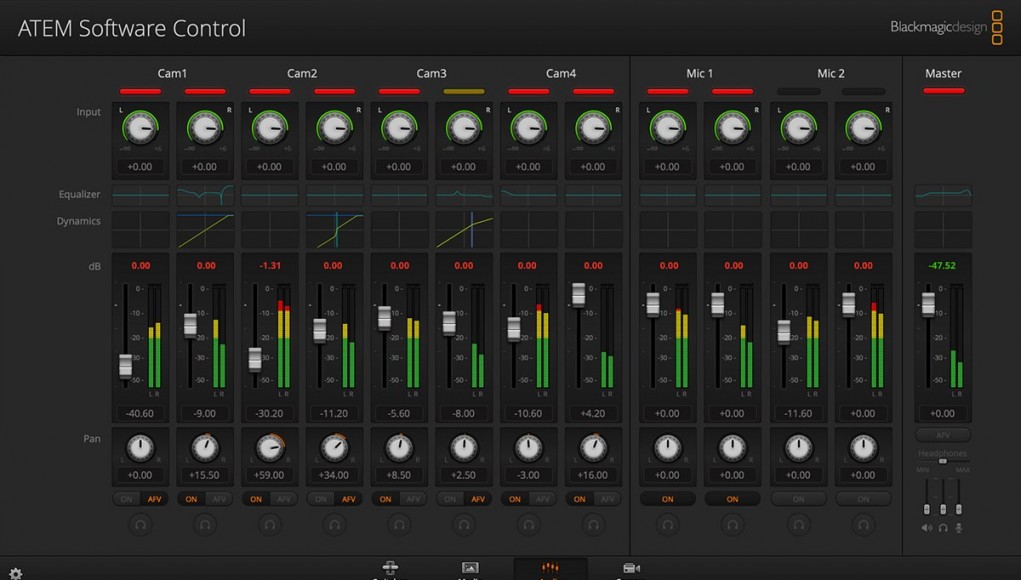
Task: Open the Master dynamics graph
Action: tap(943, 230)
